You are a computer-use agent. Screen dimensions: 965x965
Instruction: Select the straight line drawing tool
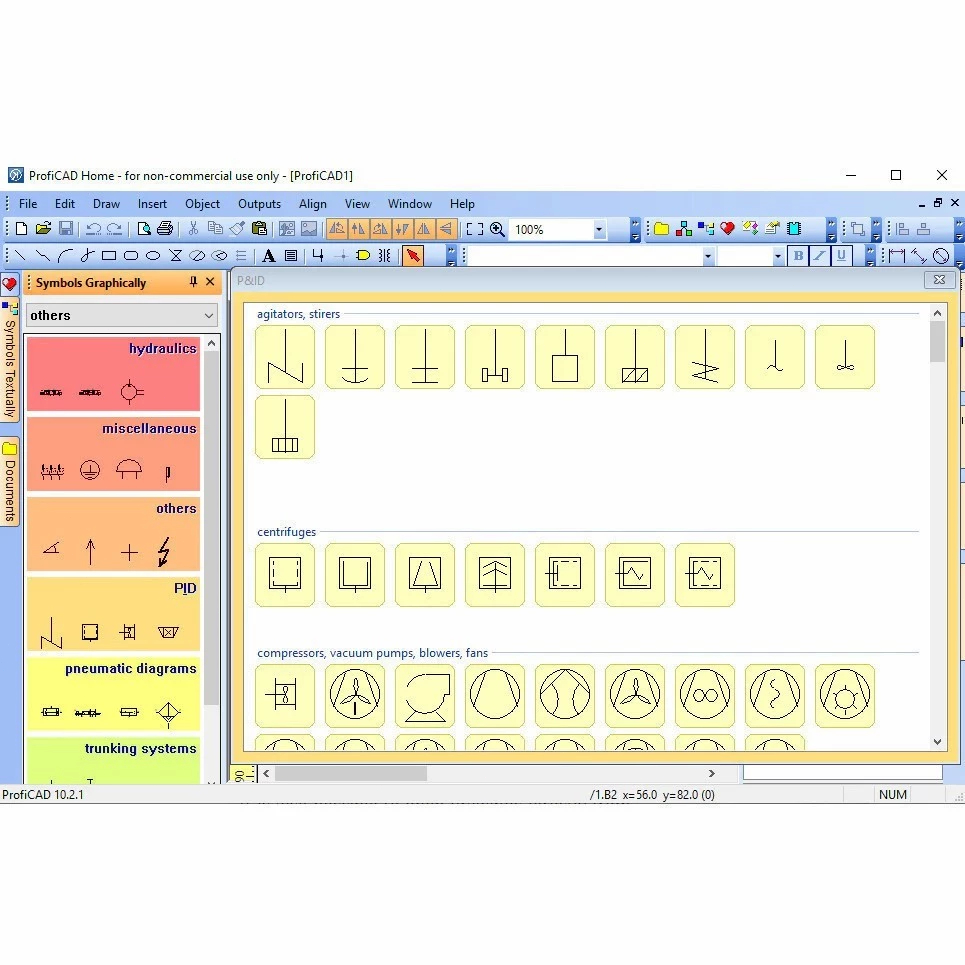(x=20, y=255)
